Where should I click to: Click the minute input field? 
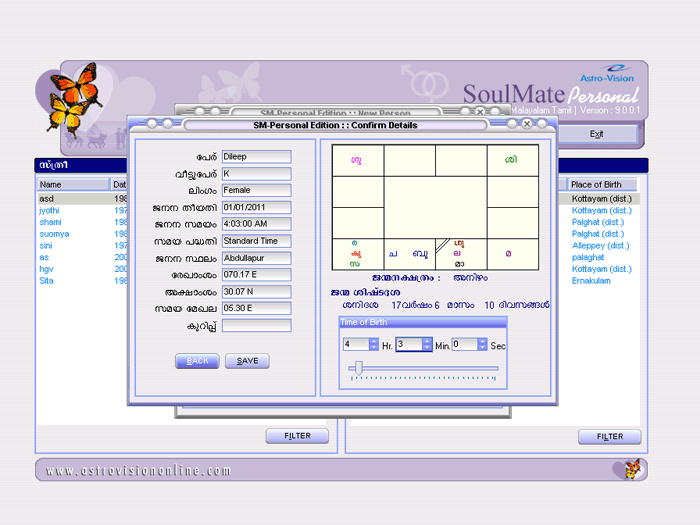pyautogui.click(x=409, y=344)
